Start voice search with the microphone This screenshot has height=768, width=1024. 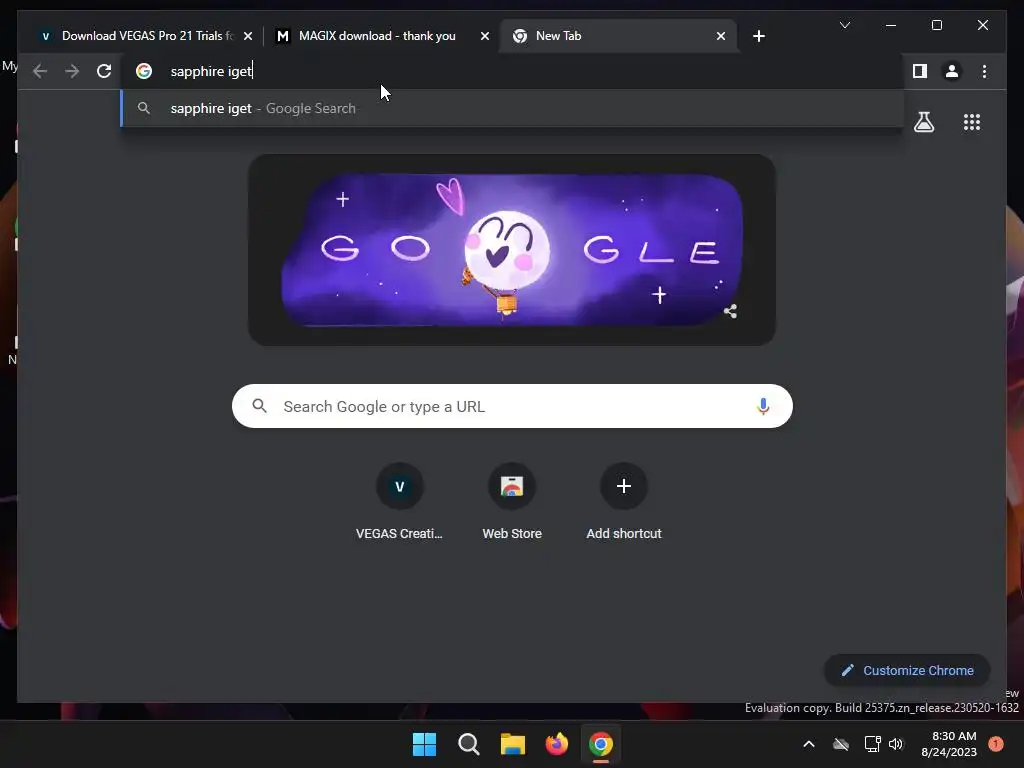click(763, 406)
